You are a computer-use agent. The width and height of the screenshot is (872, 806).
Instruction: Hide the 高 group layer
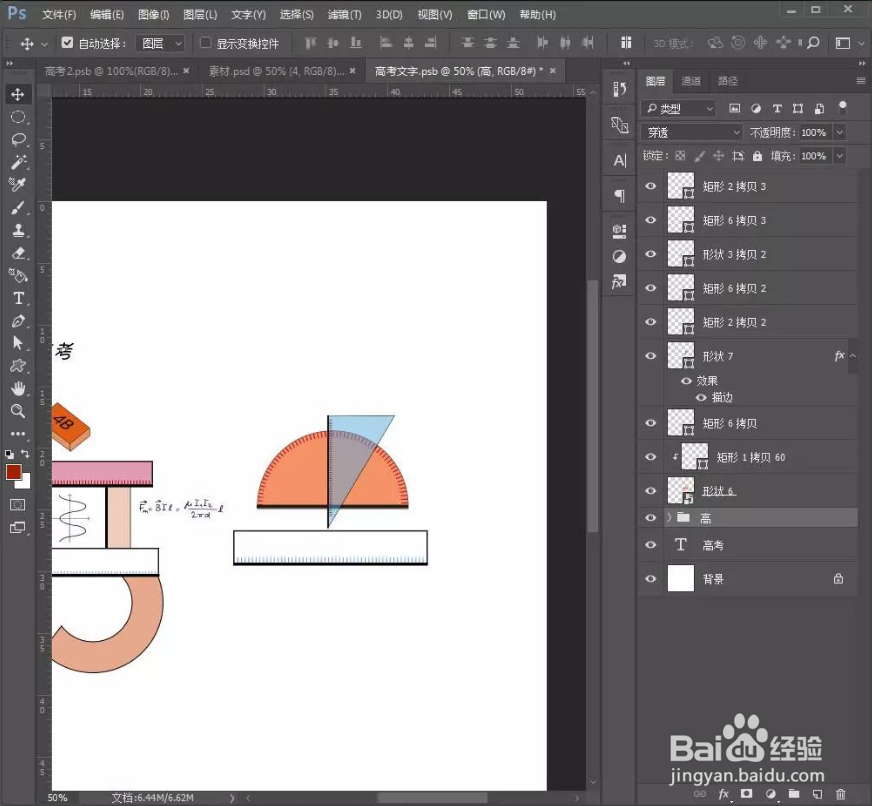pos(651,518)
